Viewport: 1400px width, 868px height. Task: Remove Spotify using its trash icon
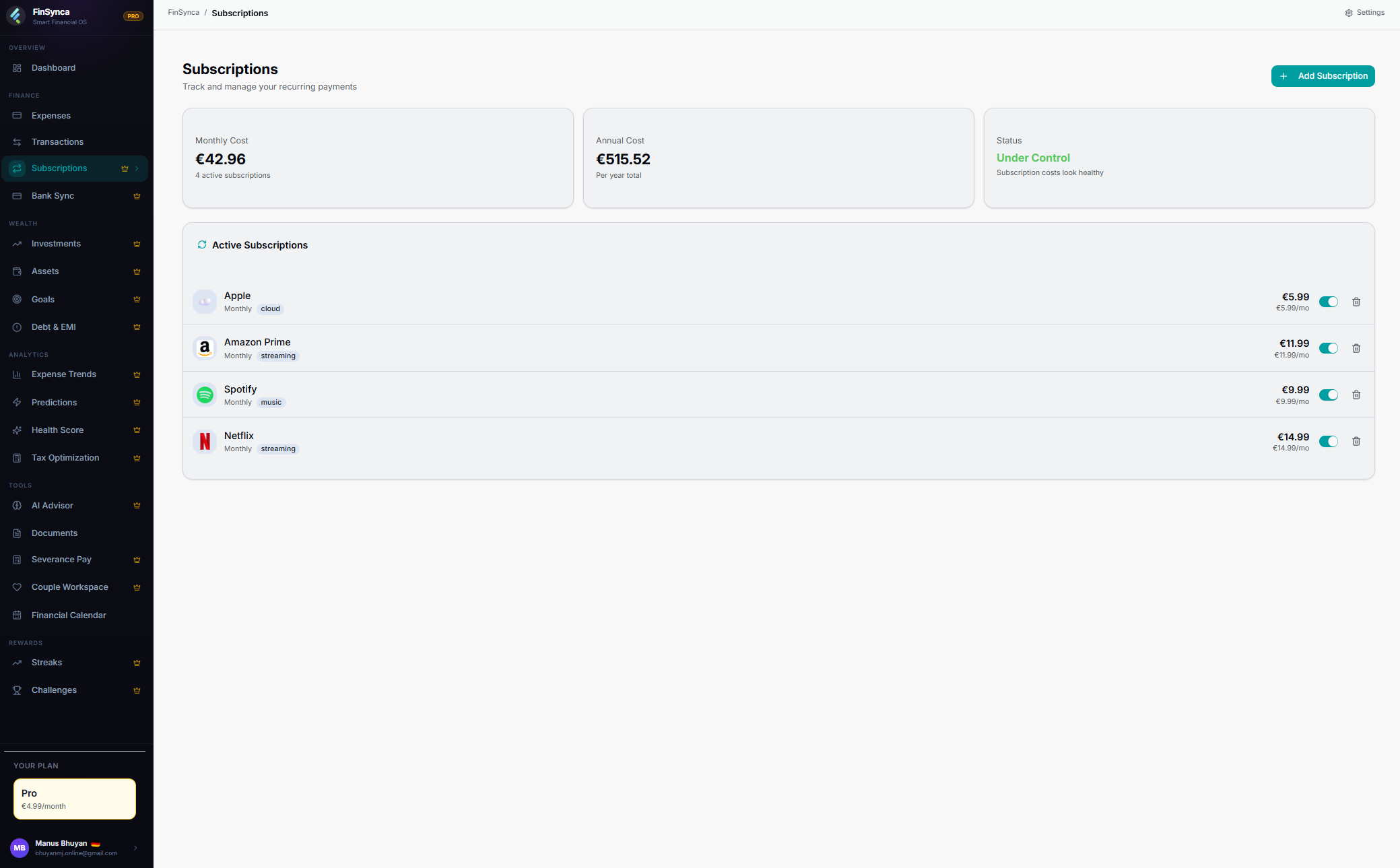(1356, 395)
